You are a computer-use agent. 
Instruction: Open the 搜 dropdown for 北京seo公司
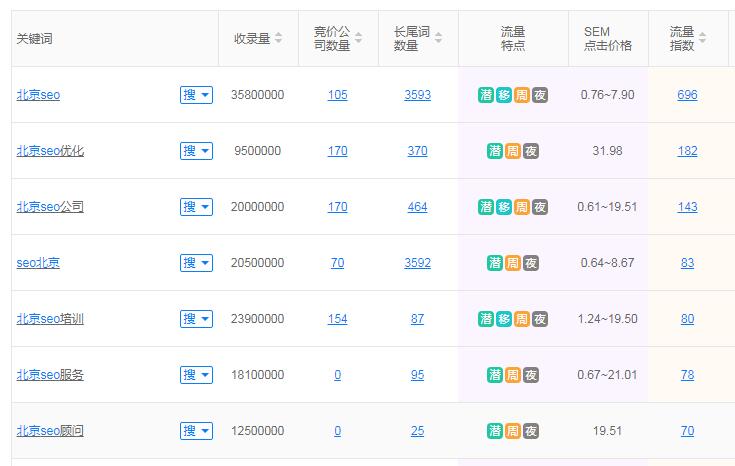[196, 207]
